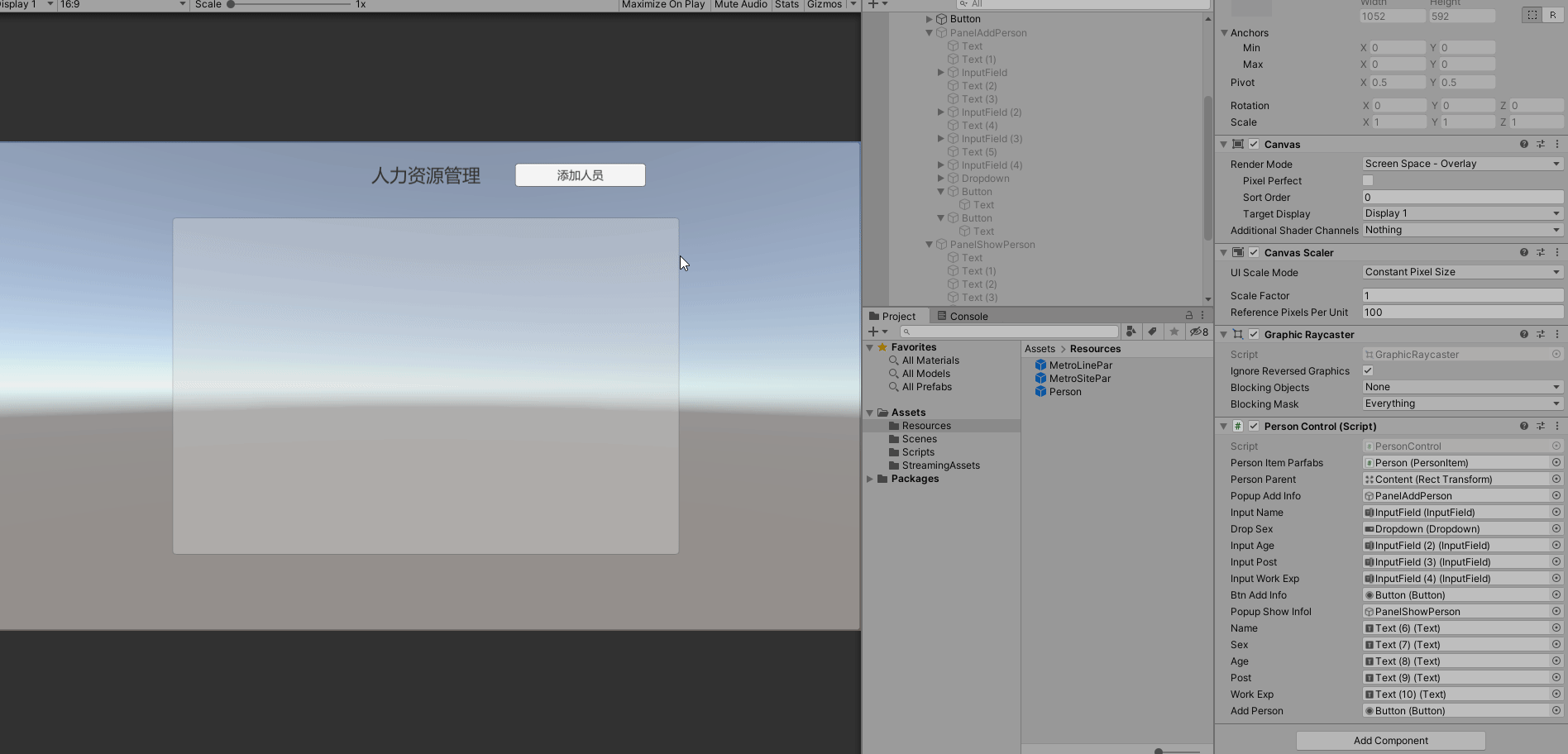
Task: Click the raw edit mode R button
Action: pos(1553,15)
